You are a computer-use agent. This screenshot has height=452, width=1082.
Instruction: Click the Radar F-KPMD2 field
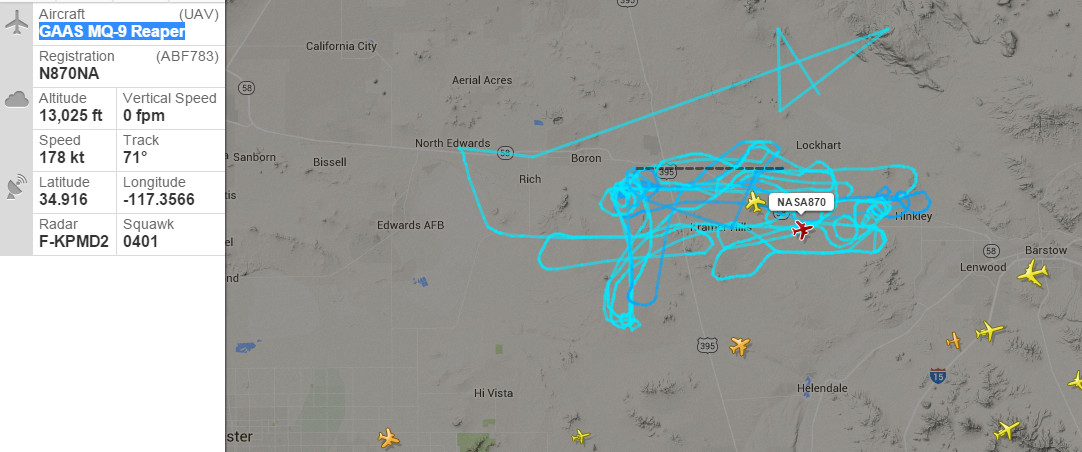click(x=75, y=234)
